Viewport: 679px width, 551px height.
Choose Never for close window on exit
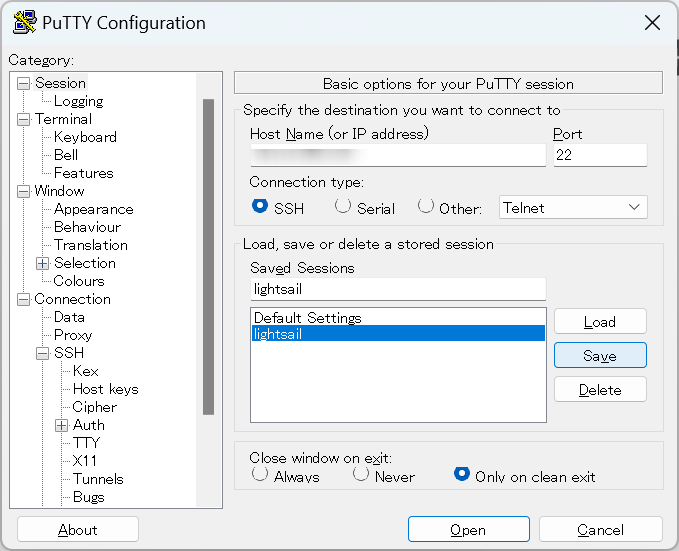coord(360,474)
